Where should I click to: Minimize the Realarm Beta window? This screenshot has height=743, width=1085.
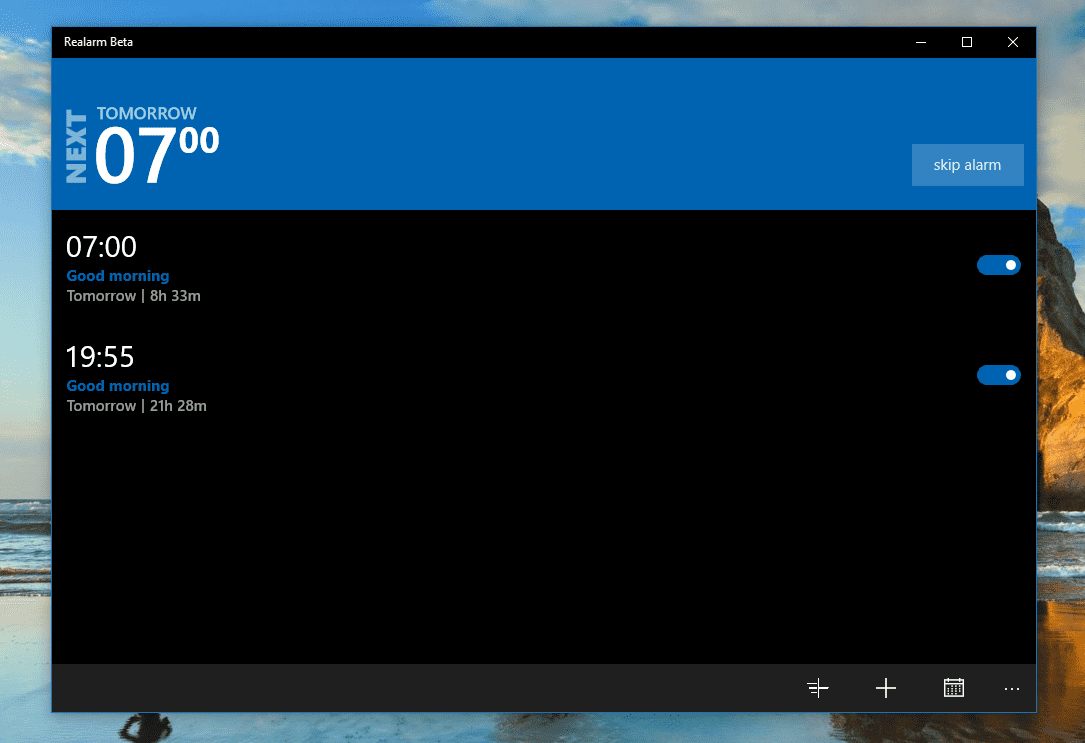tap(920, 42)
